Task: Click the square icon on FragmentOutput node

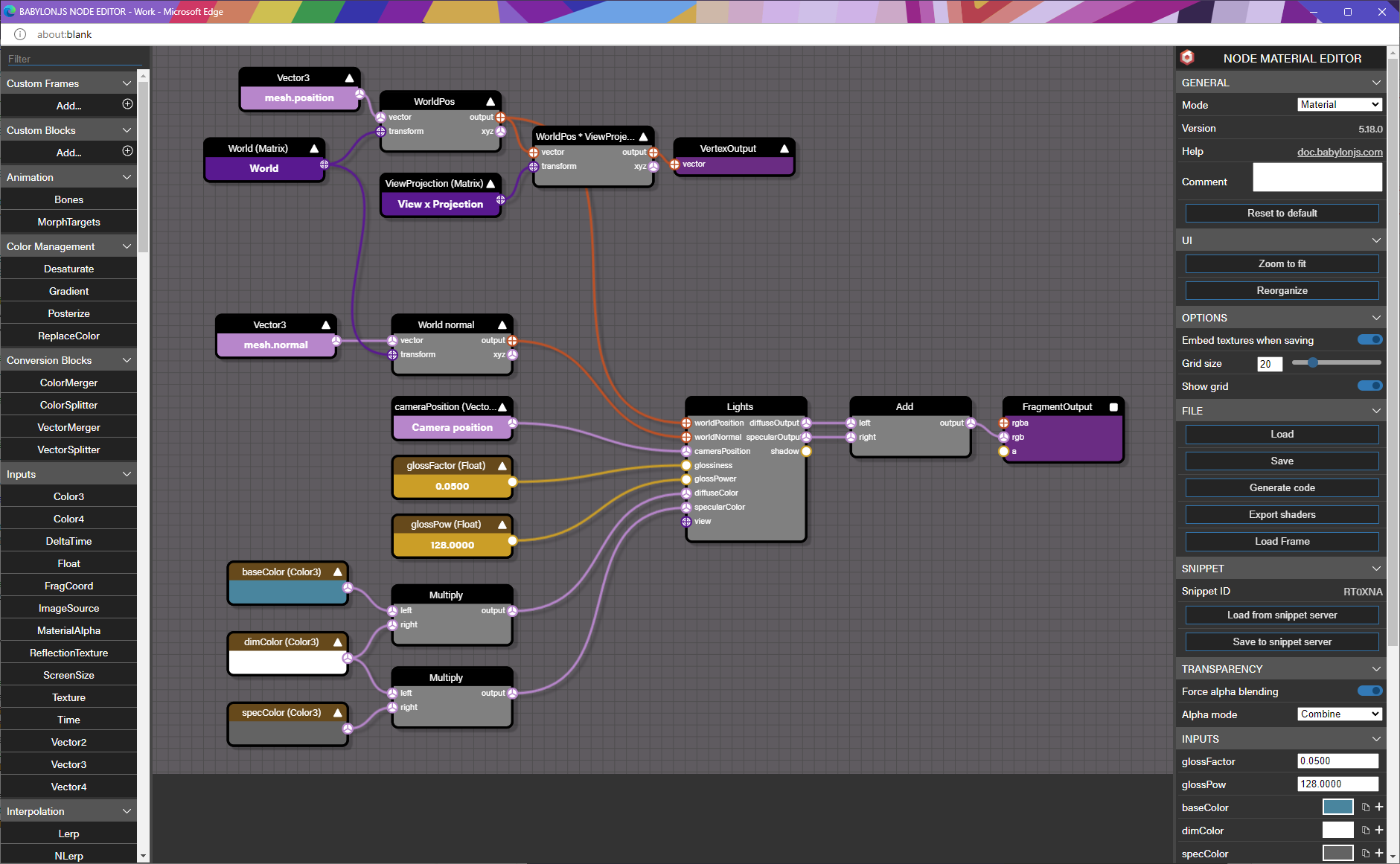Action: (1113, 406)
